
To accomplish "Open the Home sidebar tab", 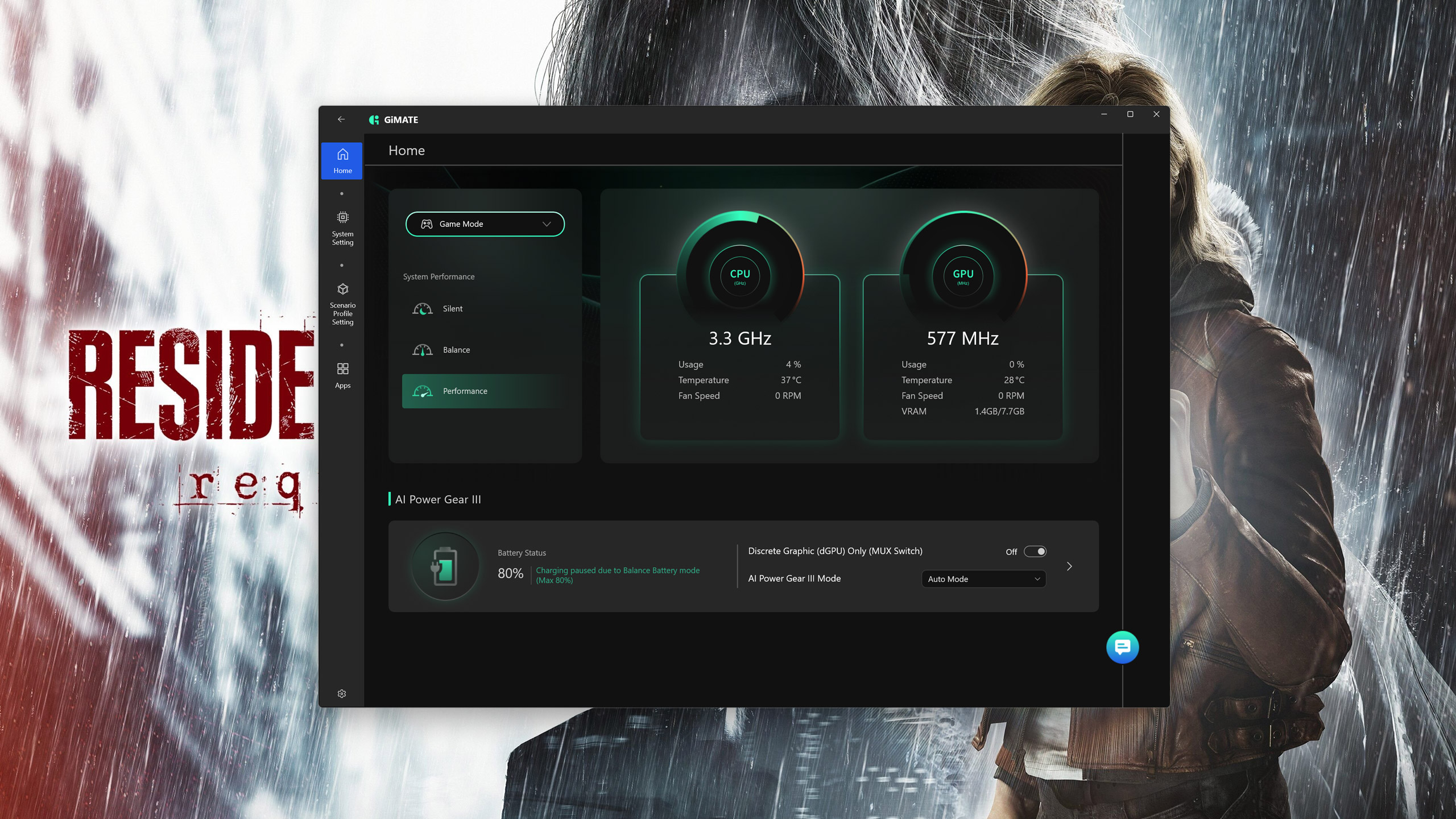I will [342, 161].
